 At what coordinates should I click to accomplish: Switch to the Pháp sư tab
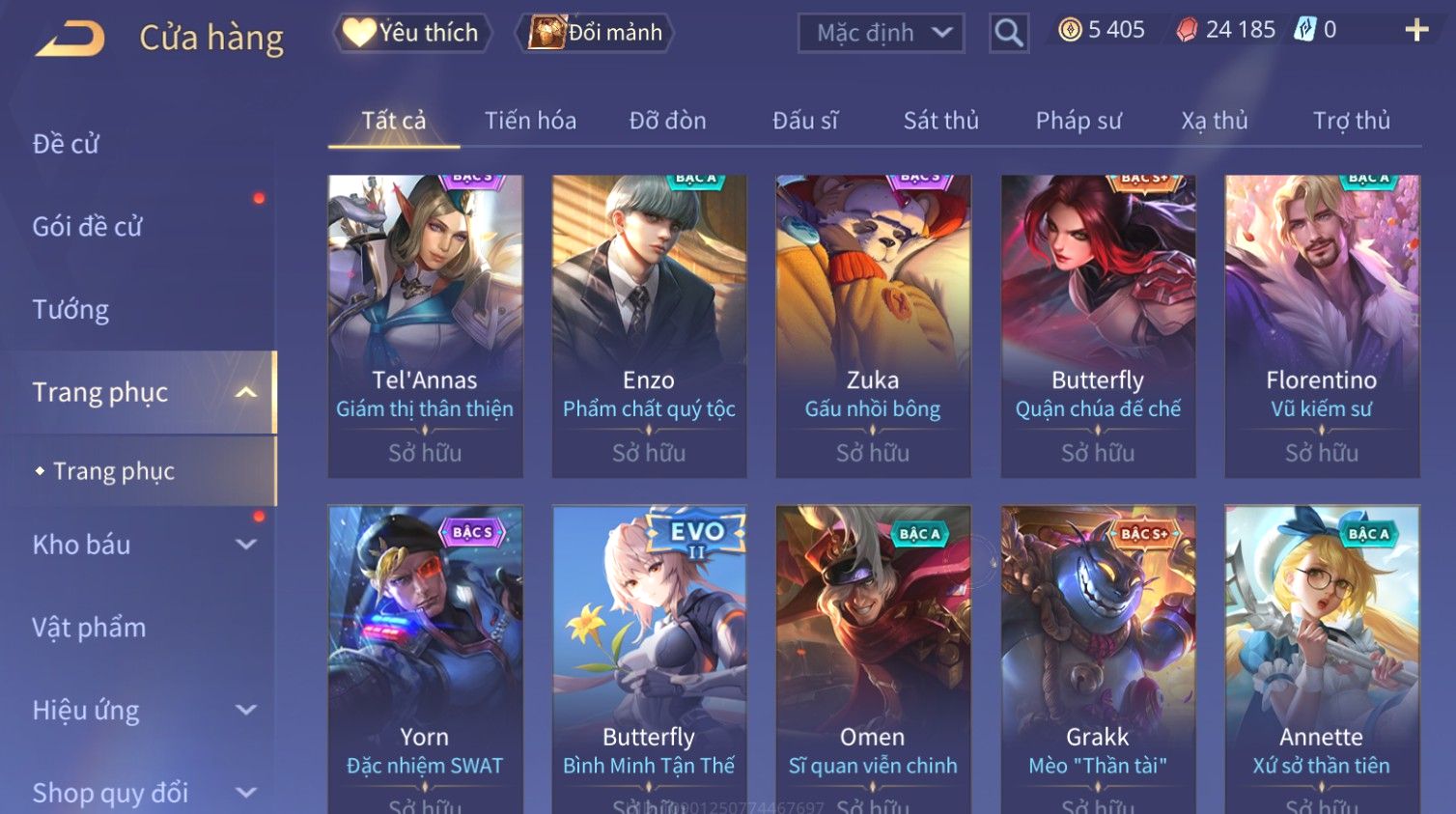1078,121
